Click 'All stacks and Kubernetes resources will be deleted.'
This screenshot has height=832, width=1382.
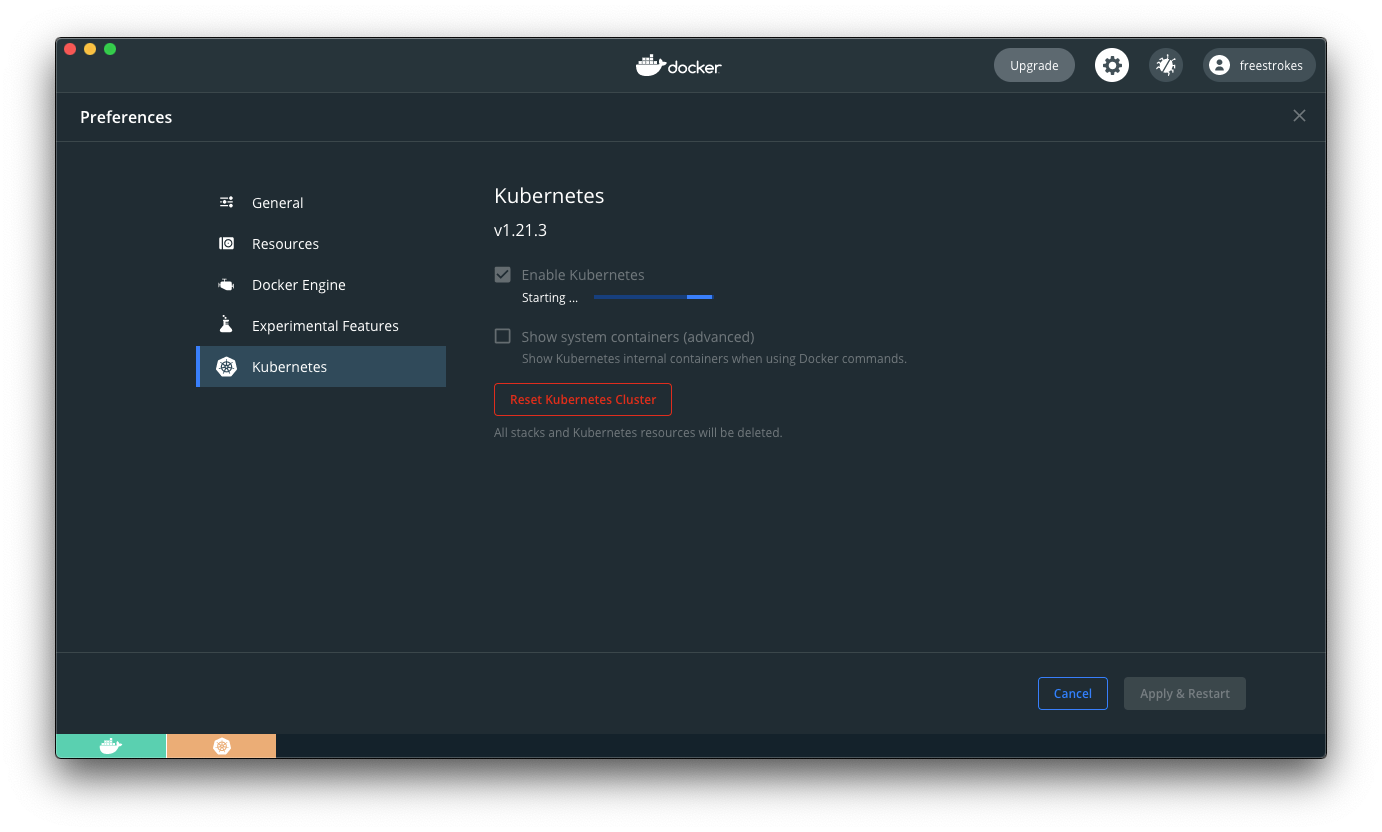(x=638, y=433)
